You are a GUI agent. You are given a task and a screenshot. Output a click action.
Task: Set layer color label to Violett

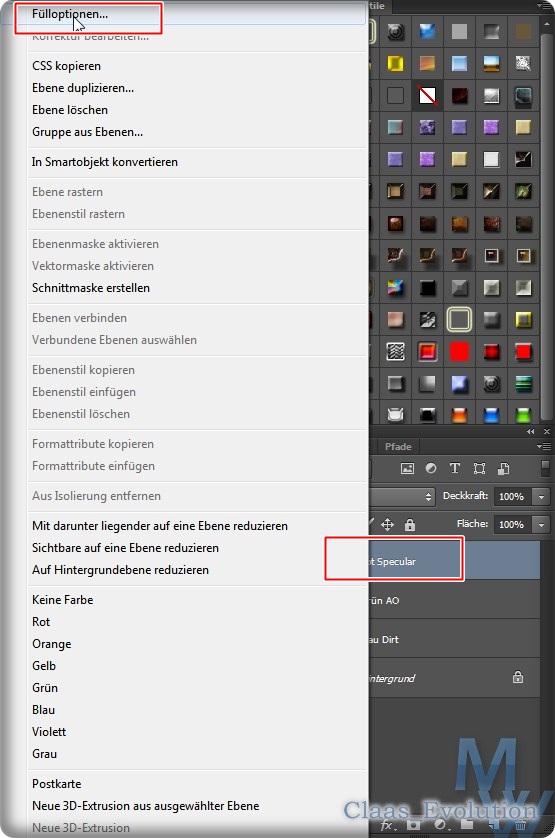coord(49,732)
